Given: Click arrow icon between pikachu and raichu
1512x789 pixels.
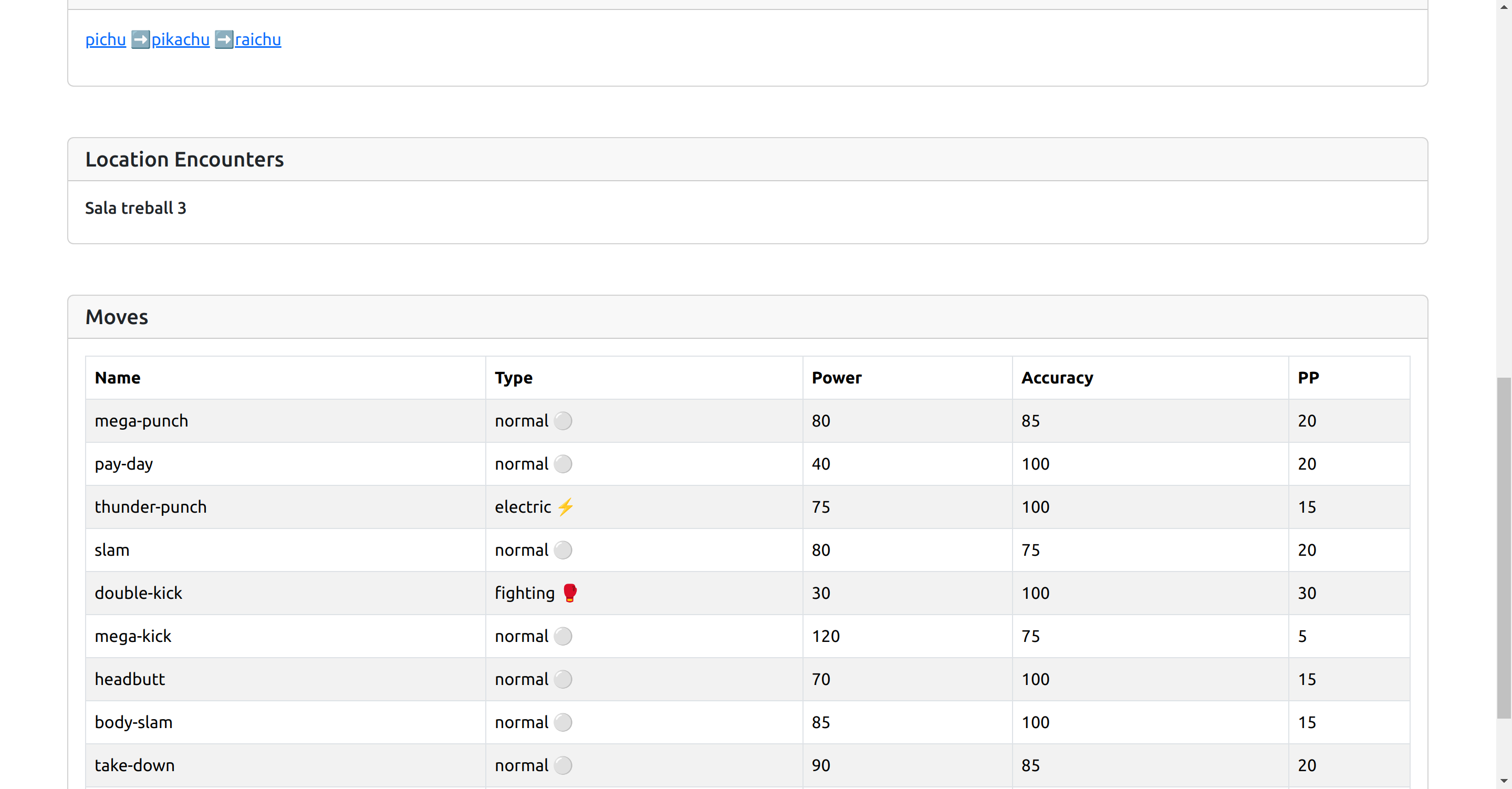Looking at the screenshot, I should point(224,39).
